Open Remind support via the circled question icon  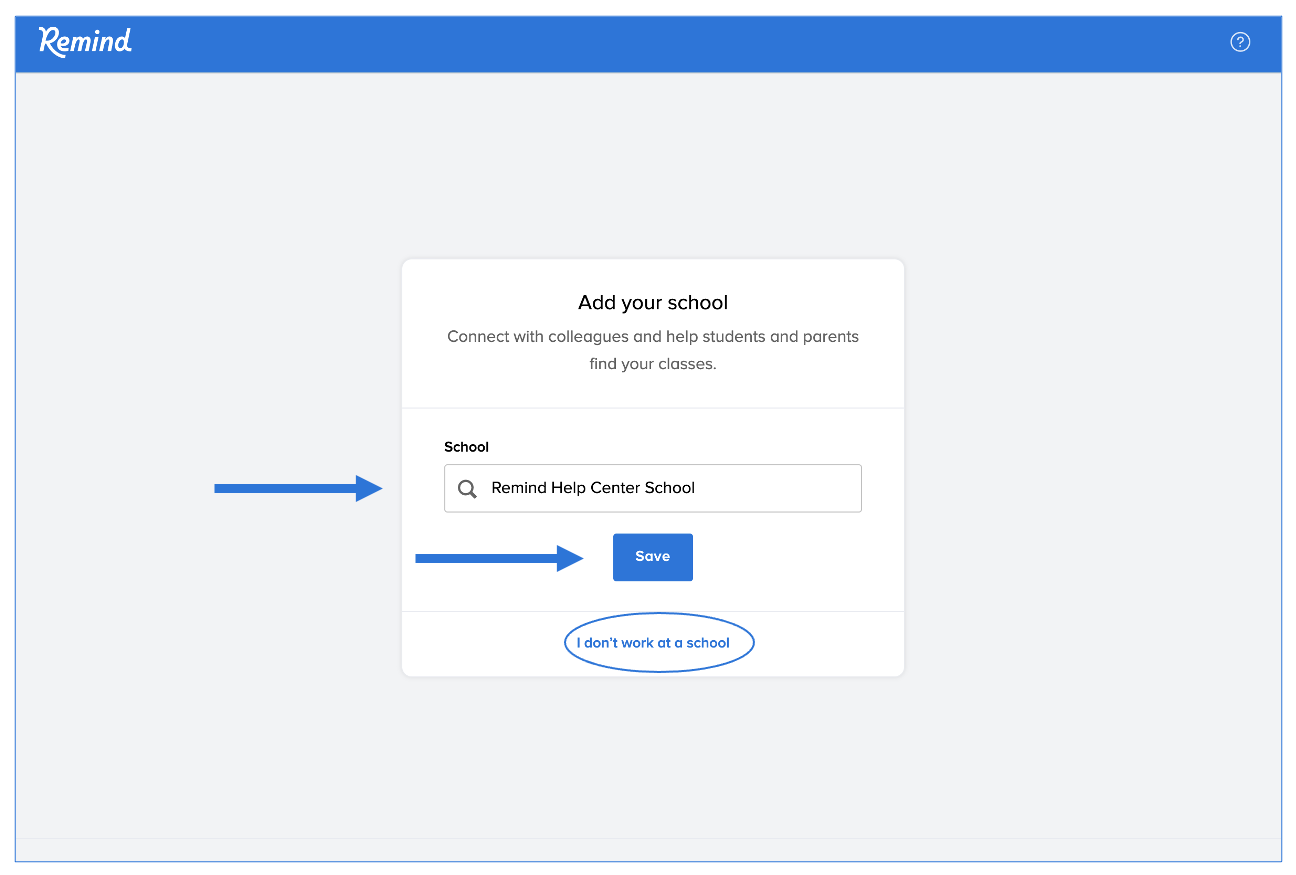(1240, 41)
